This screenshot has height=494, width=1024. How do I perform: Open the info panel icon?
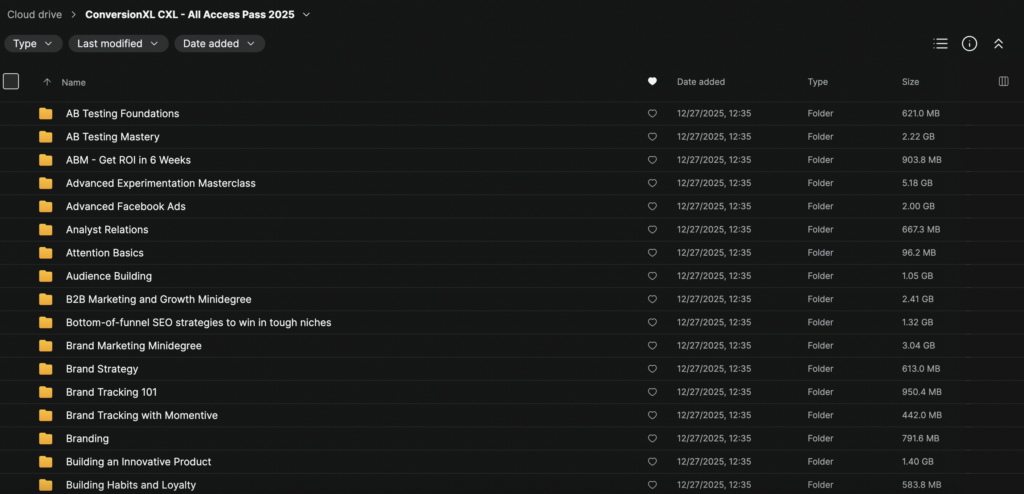(x=969, y=44)
